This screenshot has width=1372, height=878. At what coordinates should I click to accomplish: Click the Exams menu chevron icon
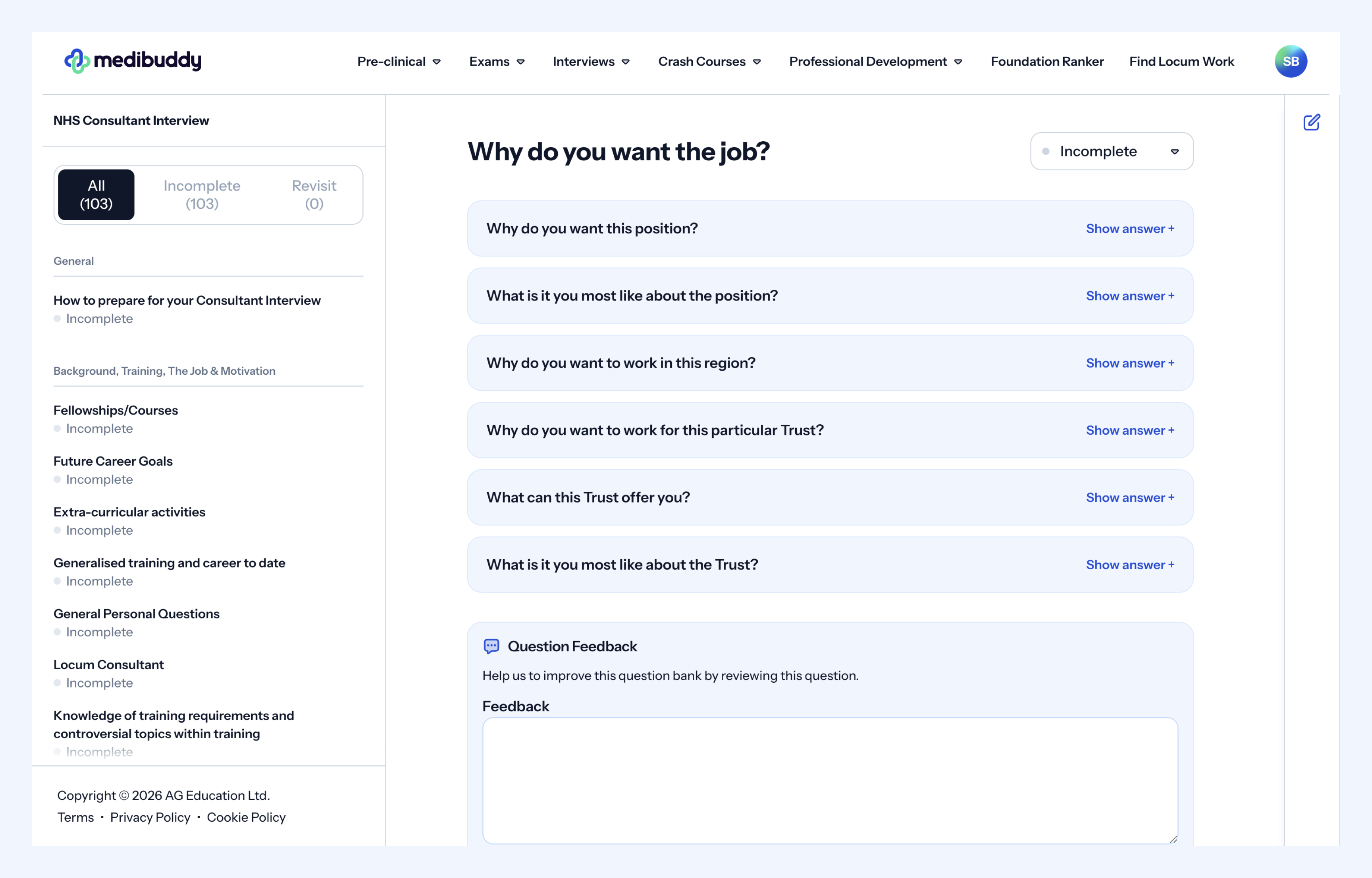coord(520,62)
